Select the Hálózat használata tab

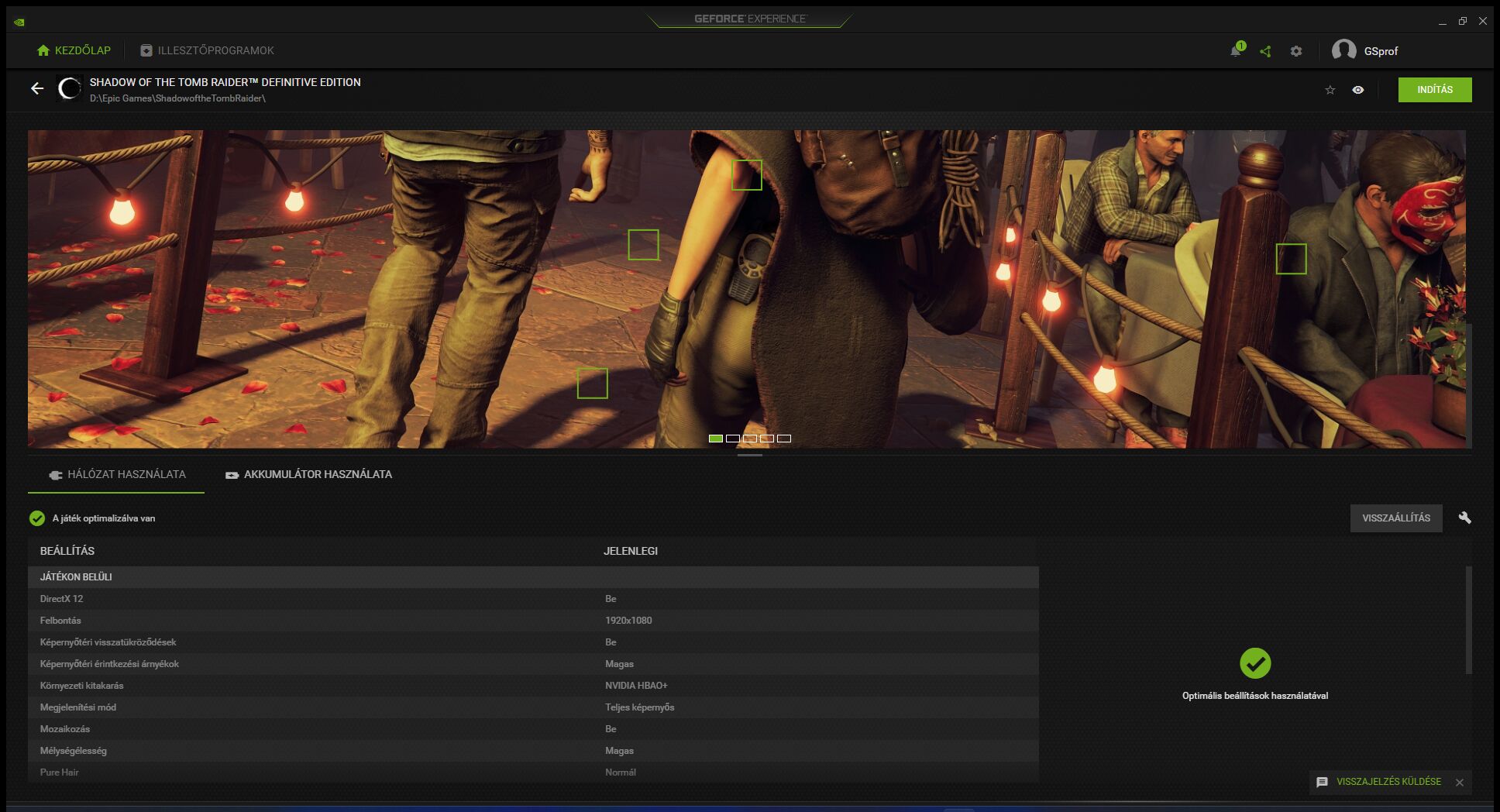116,474
